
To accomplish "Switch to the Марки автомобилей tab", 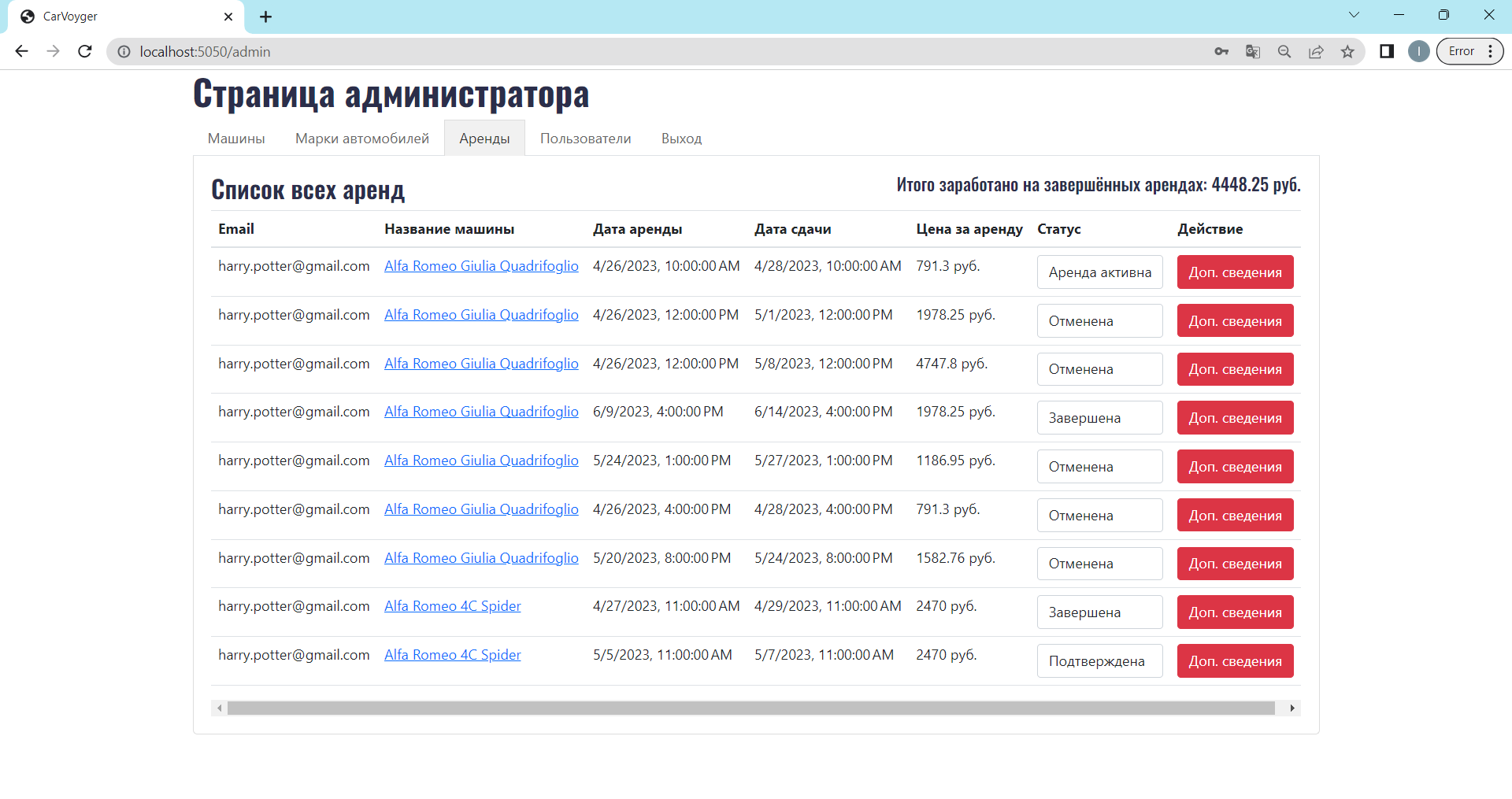I will tap(362, 139).
